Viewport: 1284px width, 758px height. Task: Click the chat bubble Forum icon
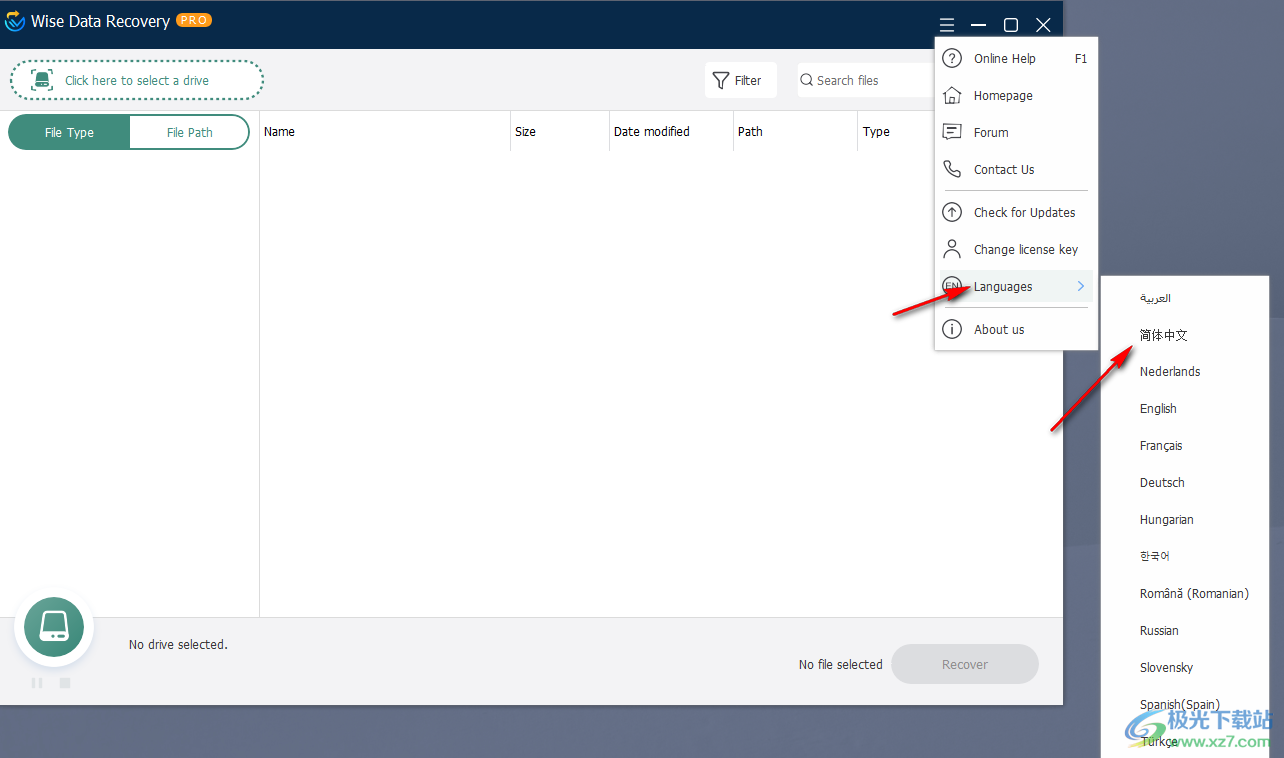952,132
